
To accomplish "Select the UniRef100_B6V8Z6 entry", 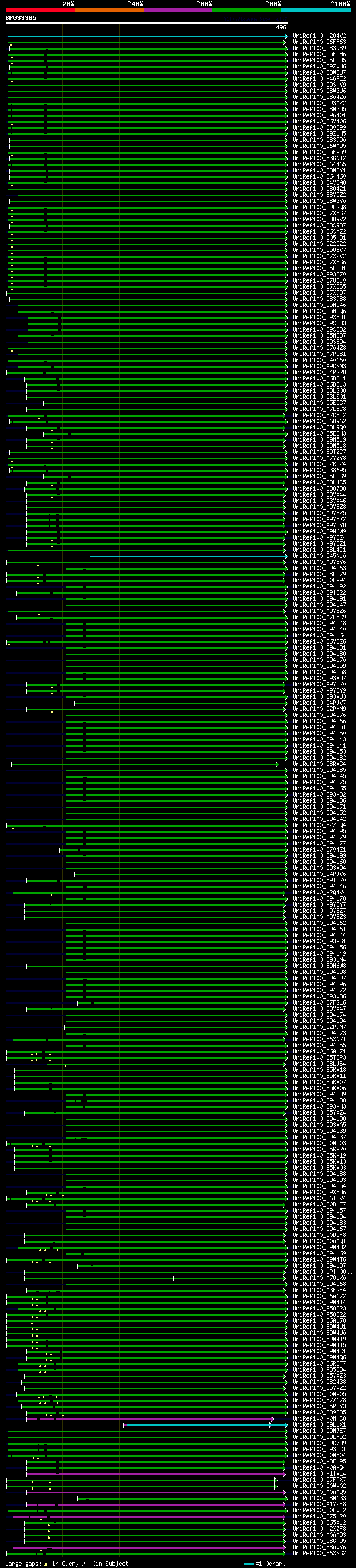I will (x=319, y=642).
